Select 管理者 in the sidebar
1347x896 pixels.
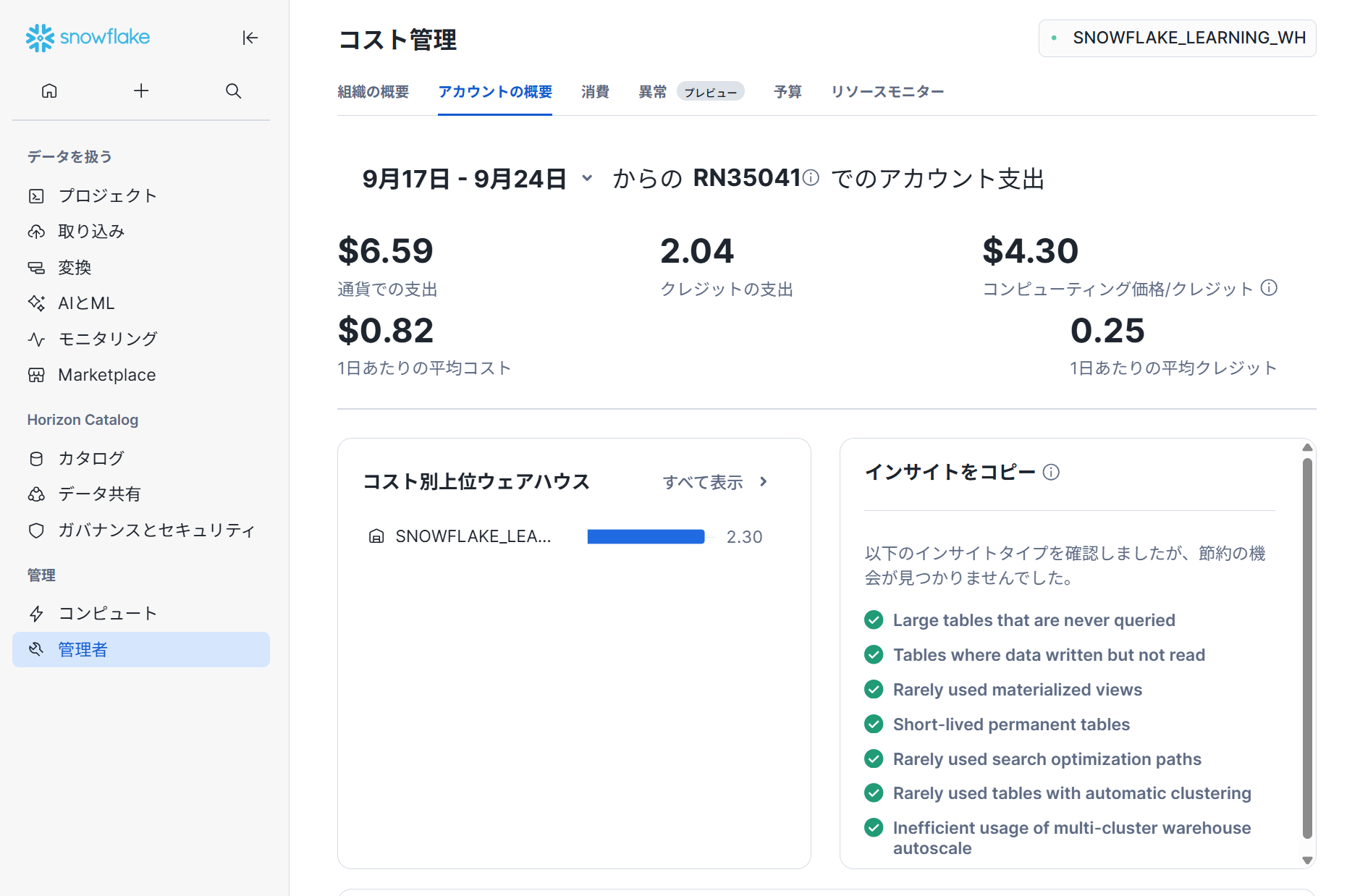point(141,650)
